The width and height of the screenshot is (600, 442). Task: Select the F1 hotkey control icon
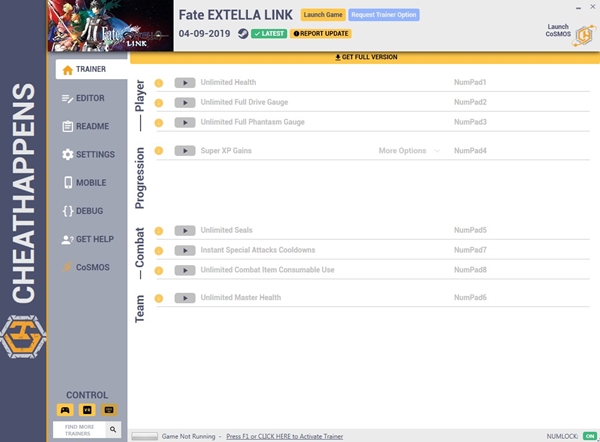coord(88,410)
